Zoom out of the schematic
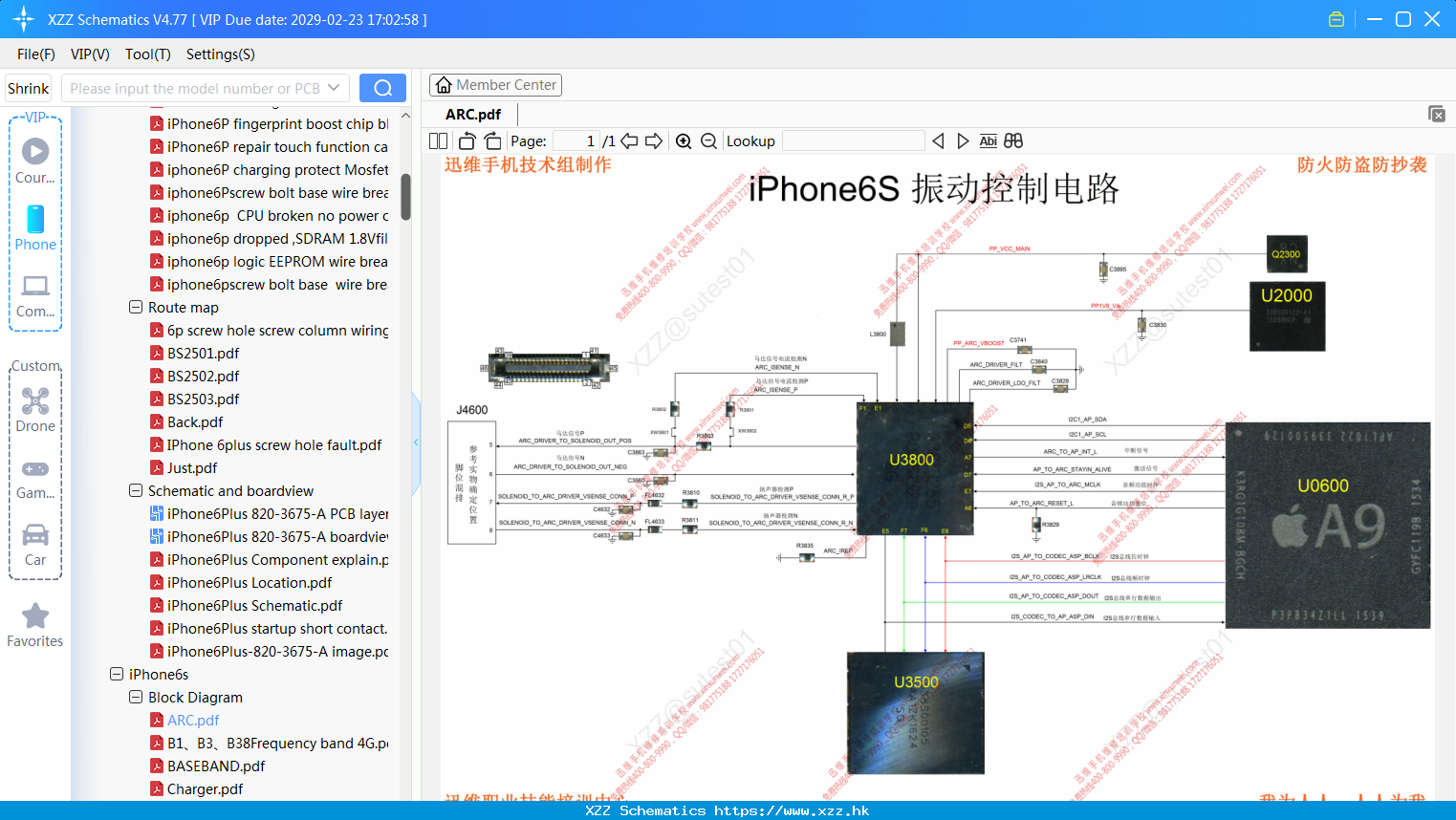Screen dimensions: 1456x820 coord(708,140)
